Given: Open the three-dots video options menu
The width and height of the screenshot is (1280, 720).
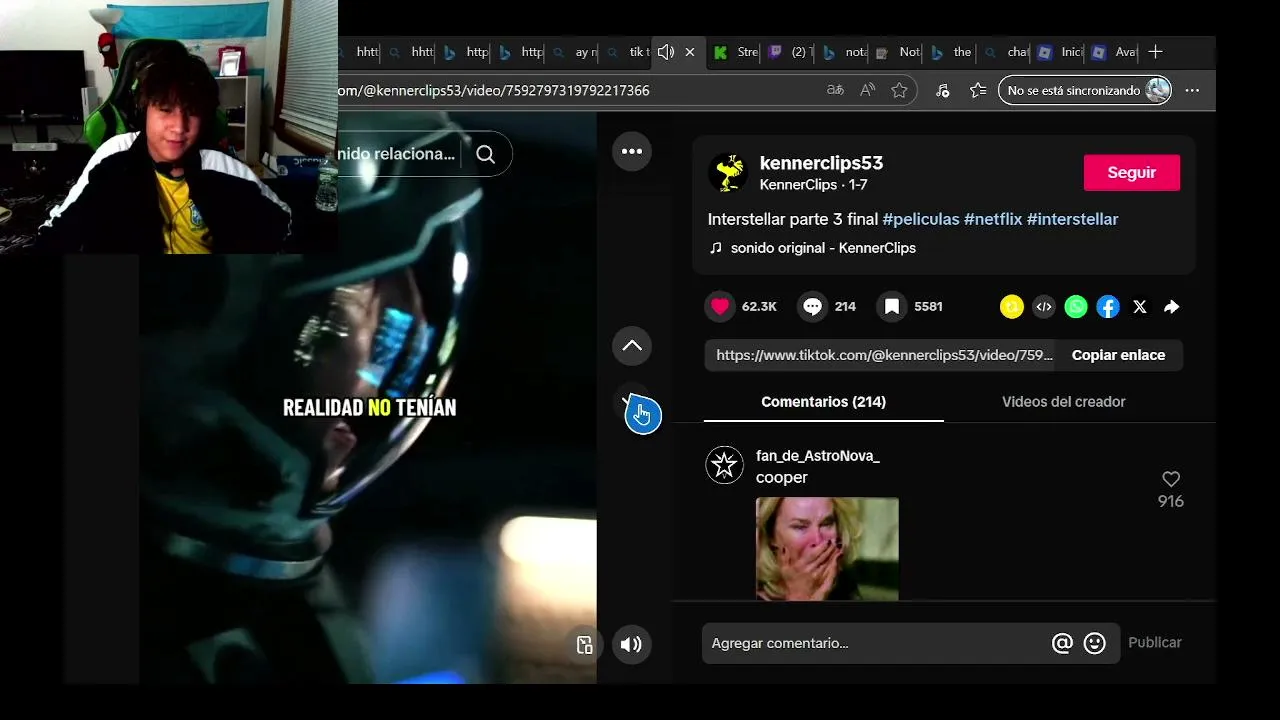Looking at the screenshot, I should pyautogui.click(x=632, y=151).
